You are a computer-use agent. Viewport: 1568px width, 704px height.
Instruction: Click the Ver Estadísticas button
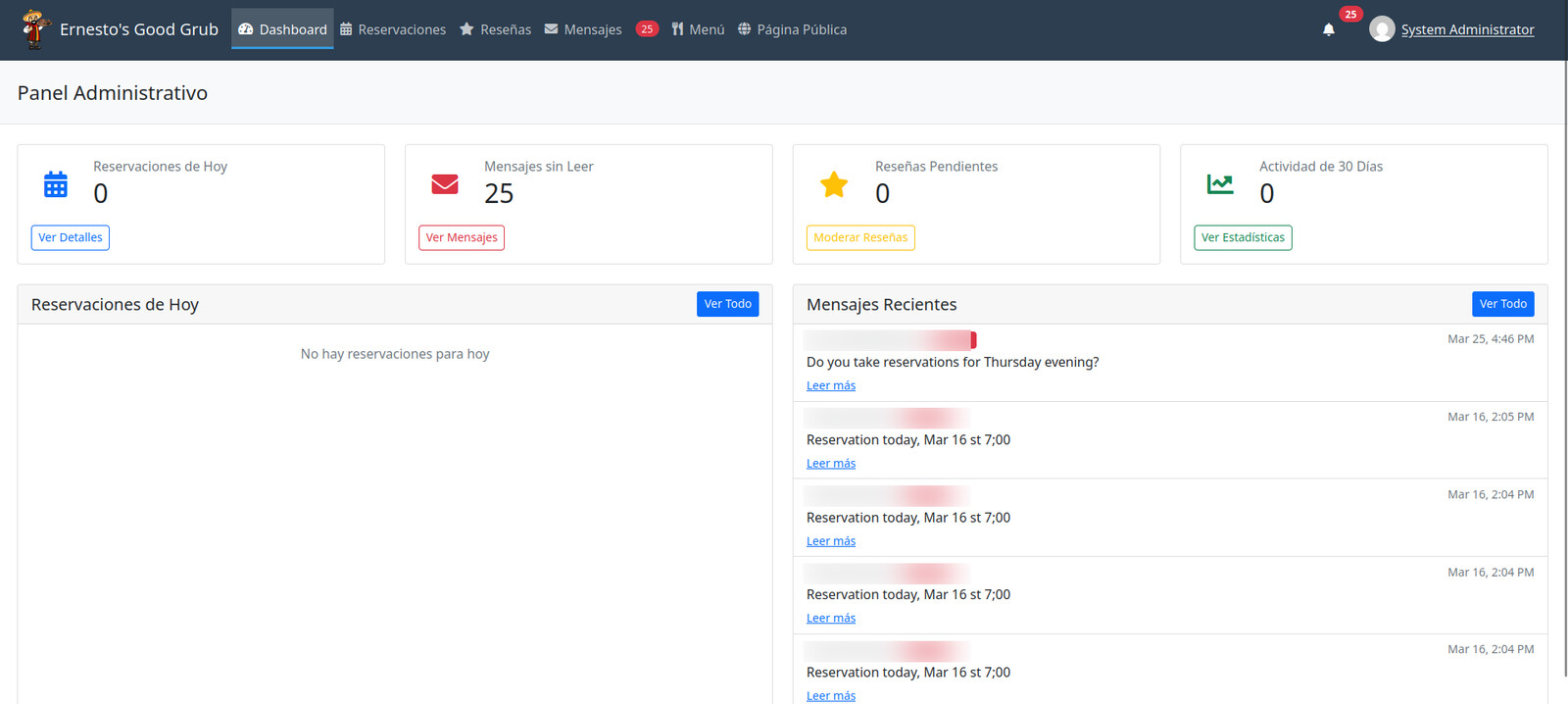1243,237
